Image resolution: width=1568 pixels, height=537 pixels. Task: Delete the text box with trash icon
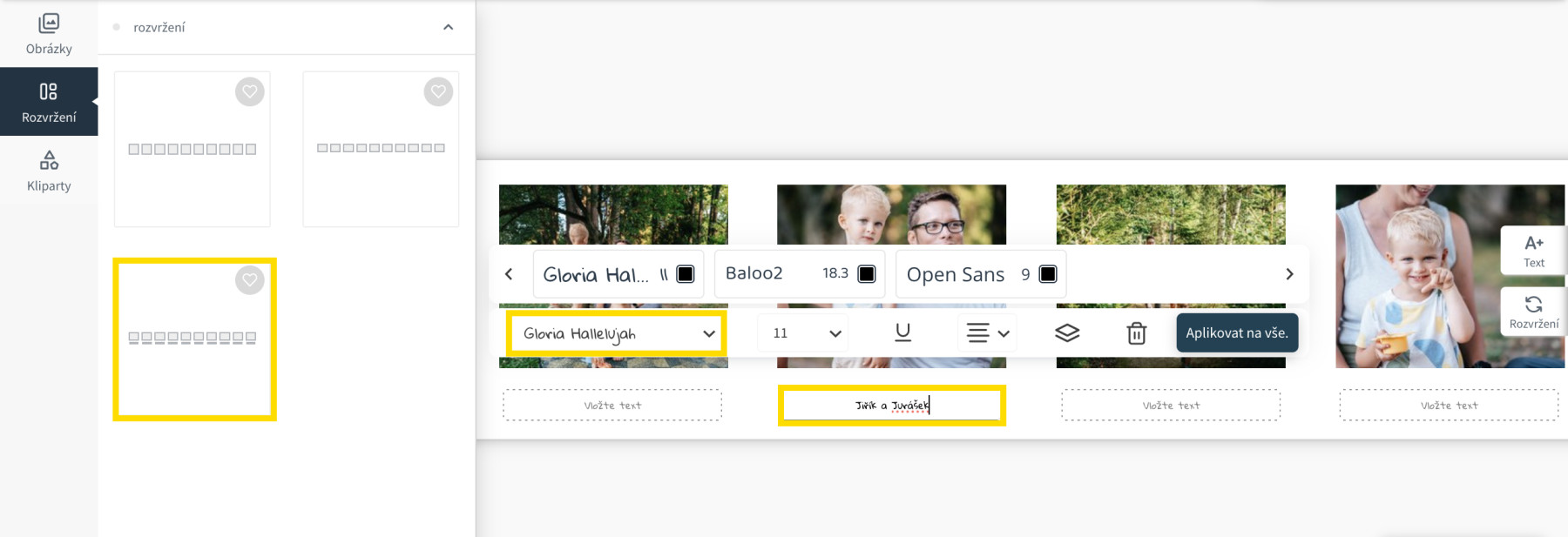[1137, 332]
